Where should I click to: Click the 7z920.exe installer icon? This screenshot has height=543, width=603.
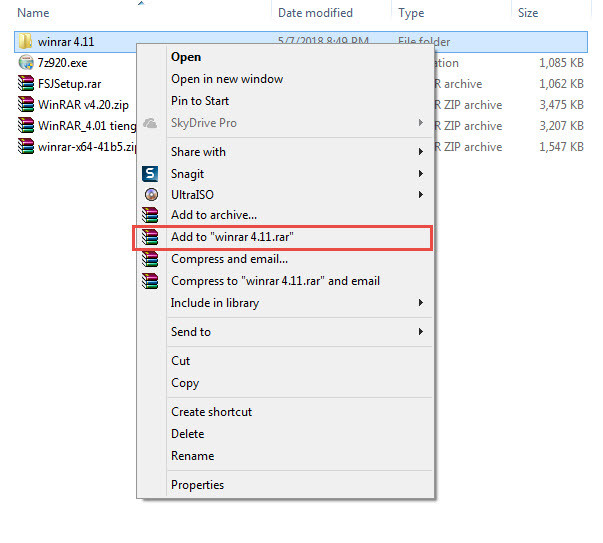point(26,63)
